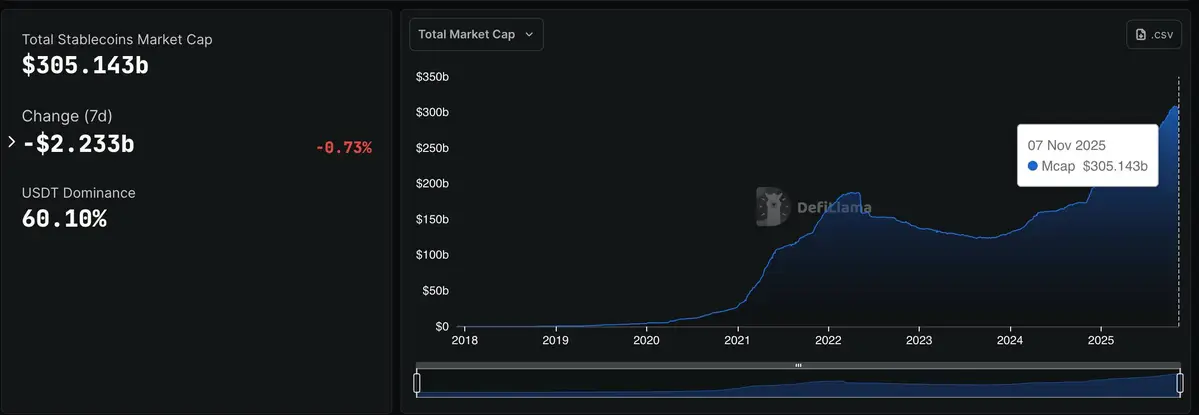Click the $350b y-axis label

click(x=432, y=77)
